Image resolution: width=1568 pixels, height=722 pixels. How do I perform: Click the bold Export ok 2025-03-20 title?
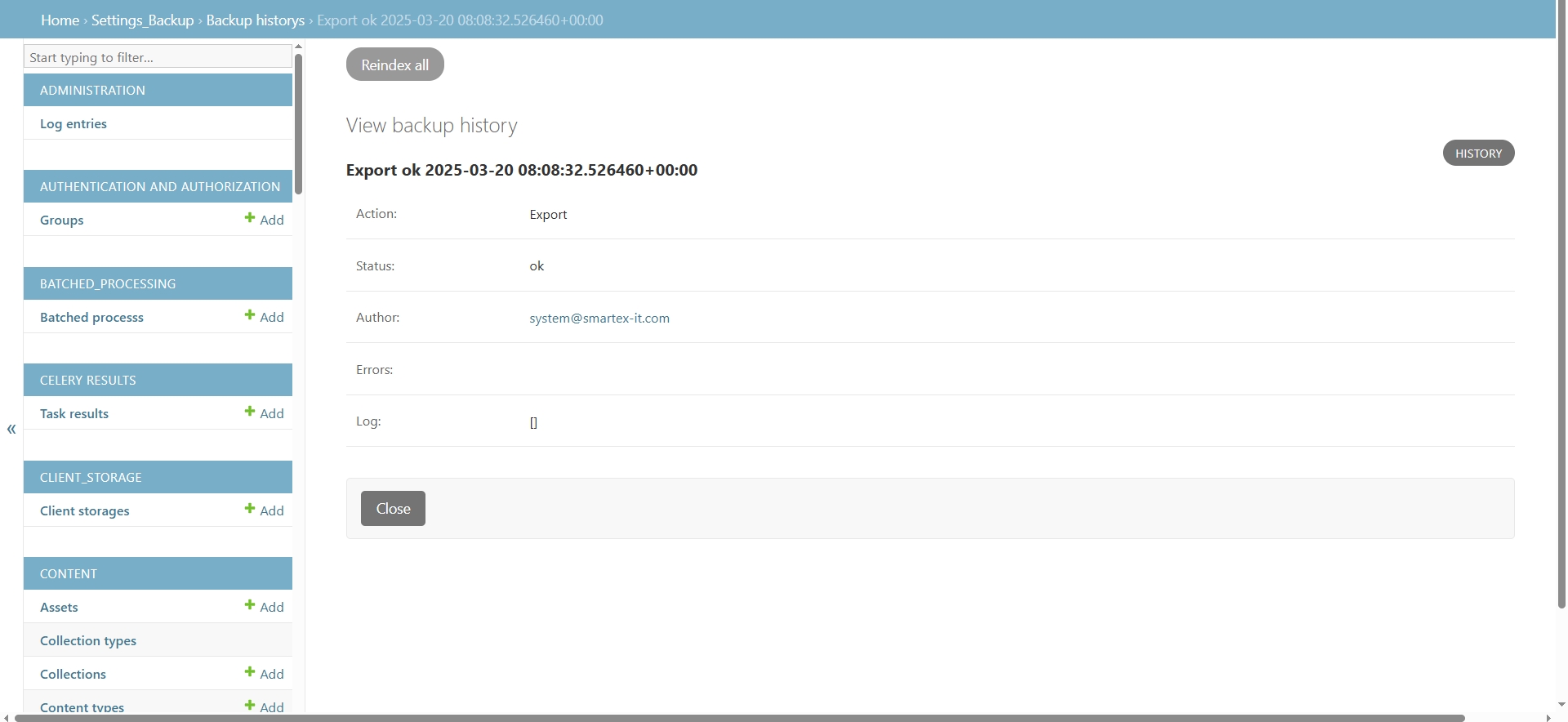click(522, 170)
